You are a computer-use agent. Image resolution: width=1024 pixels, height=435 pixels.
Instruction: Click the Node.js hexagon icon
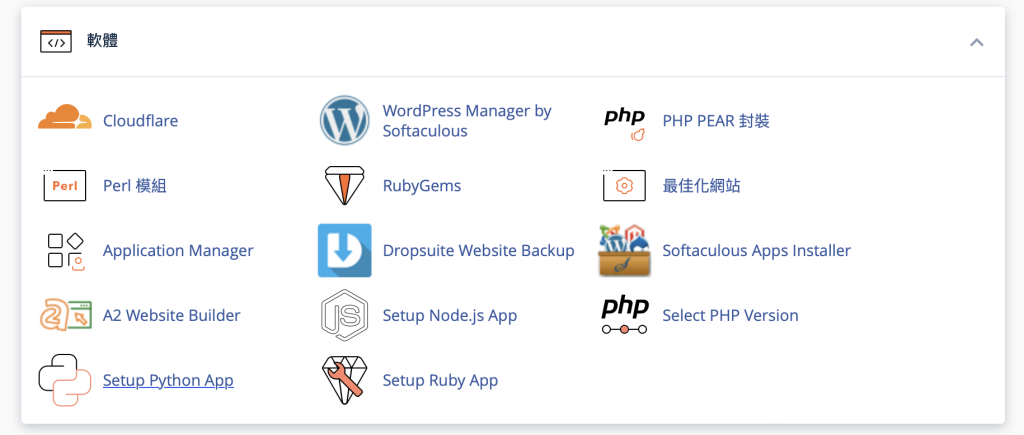coord(345,315)
